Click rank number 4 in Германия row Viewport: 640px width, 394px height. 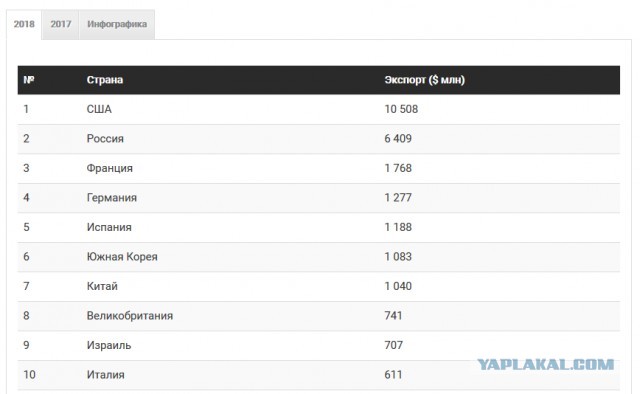[x=26, y=198]
